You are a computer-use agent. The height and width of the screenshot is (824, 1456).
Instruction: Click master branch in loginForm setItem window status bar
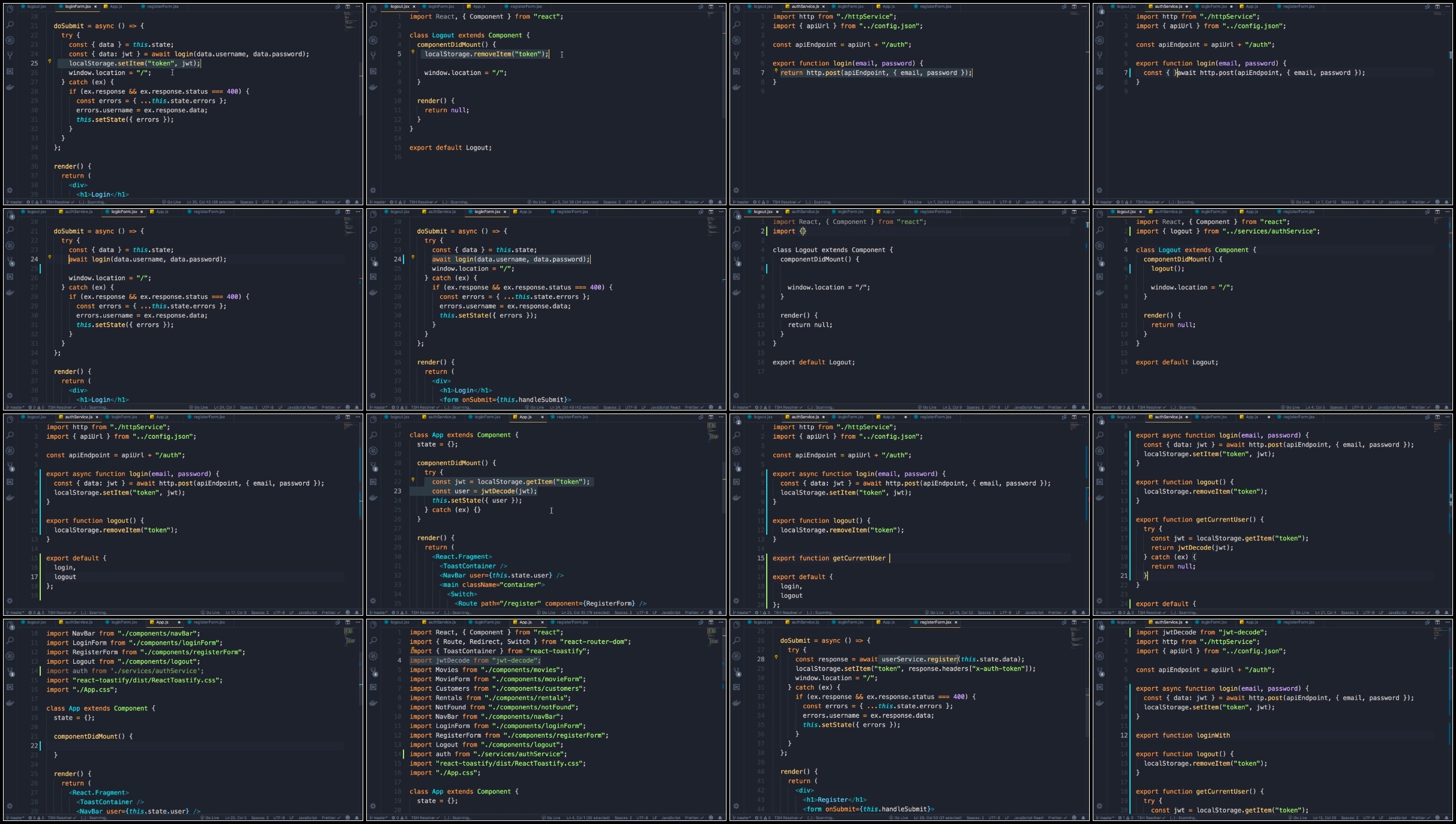coord(16,202)
